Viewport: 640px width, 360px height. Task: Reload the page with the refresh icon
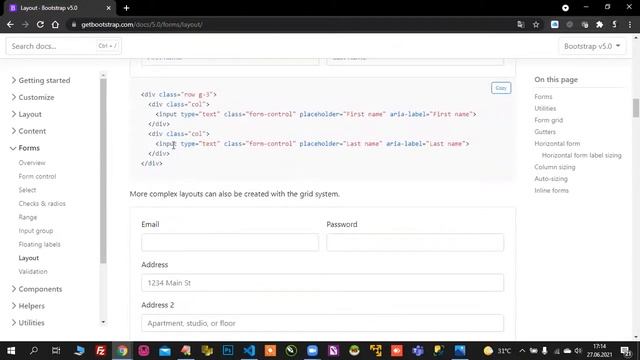pyautogui.click(x=40, y=24)
